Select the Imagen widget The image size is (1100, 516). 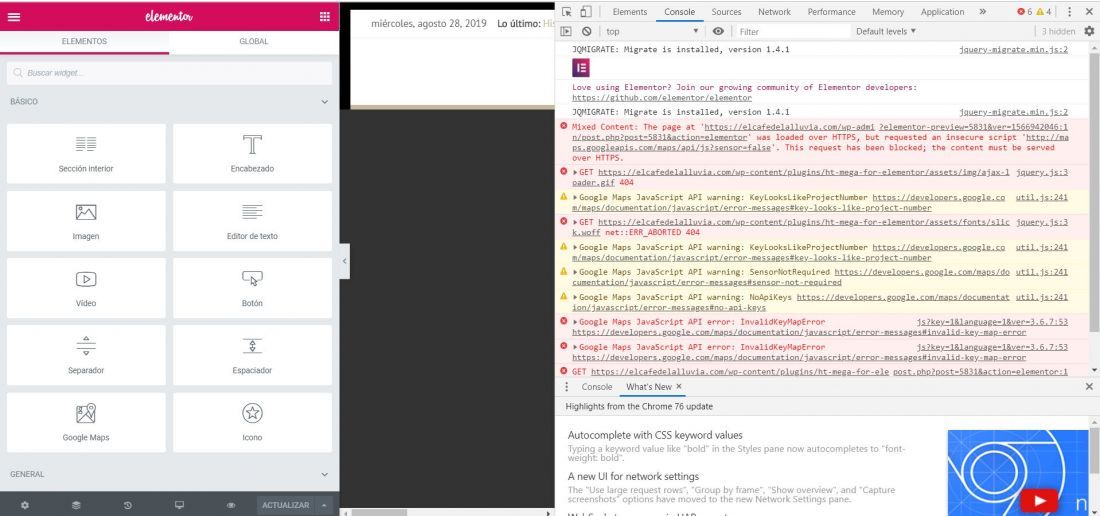(86, 221)
